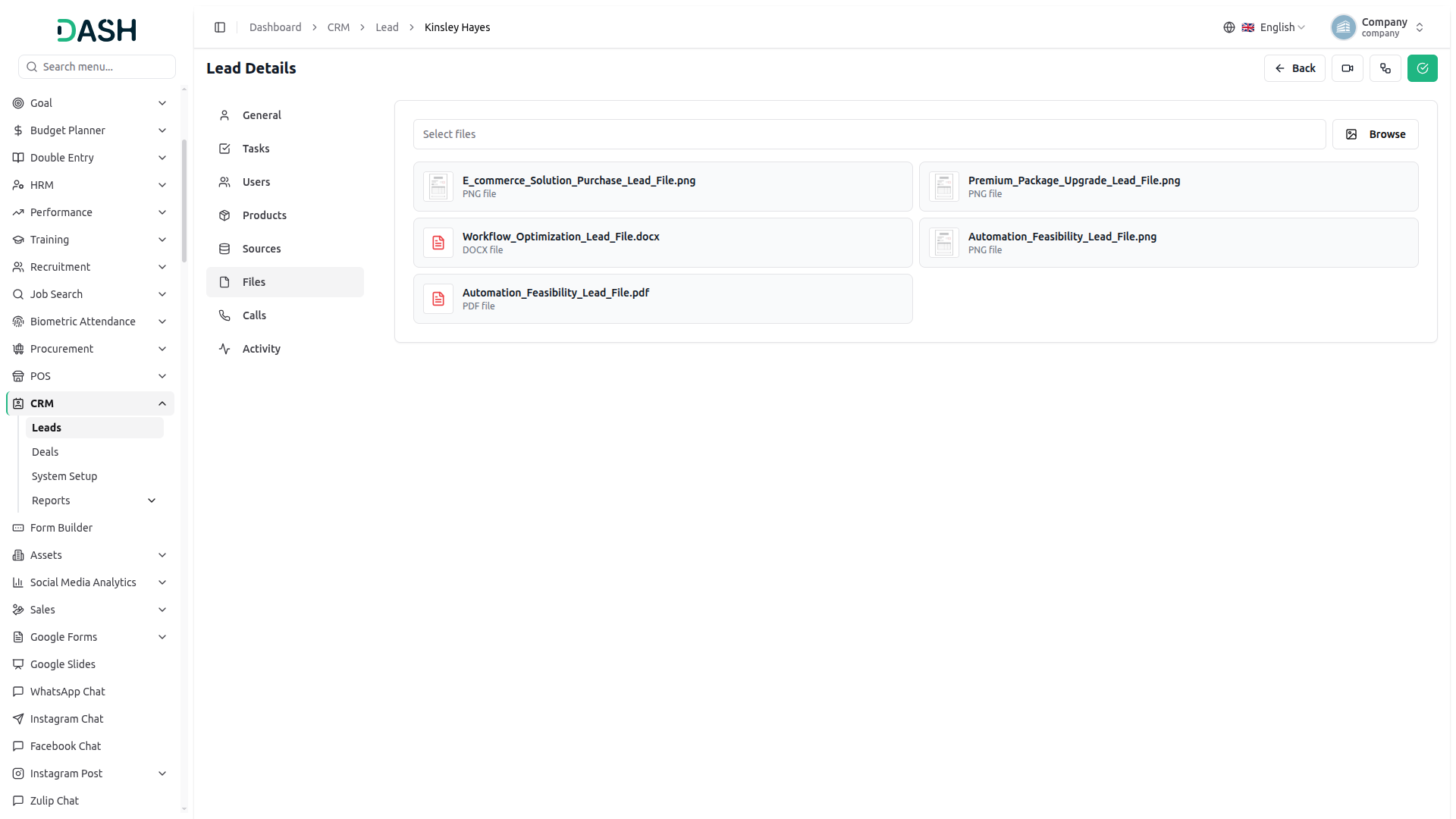Open WhatsApp Chat menu item
1456x819 pixels.
[x=90, y=692]
